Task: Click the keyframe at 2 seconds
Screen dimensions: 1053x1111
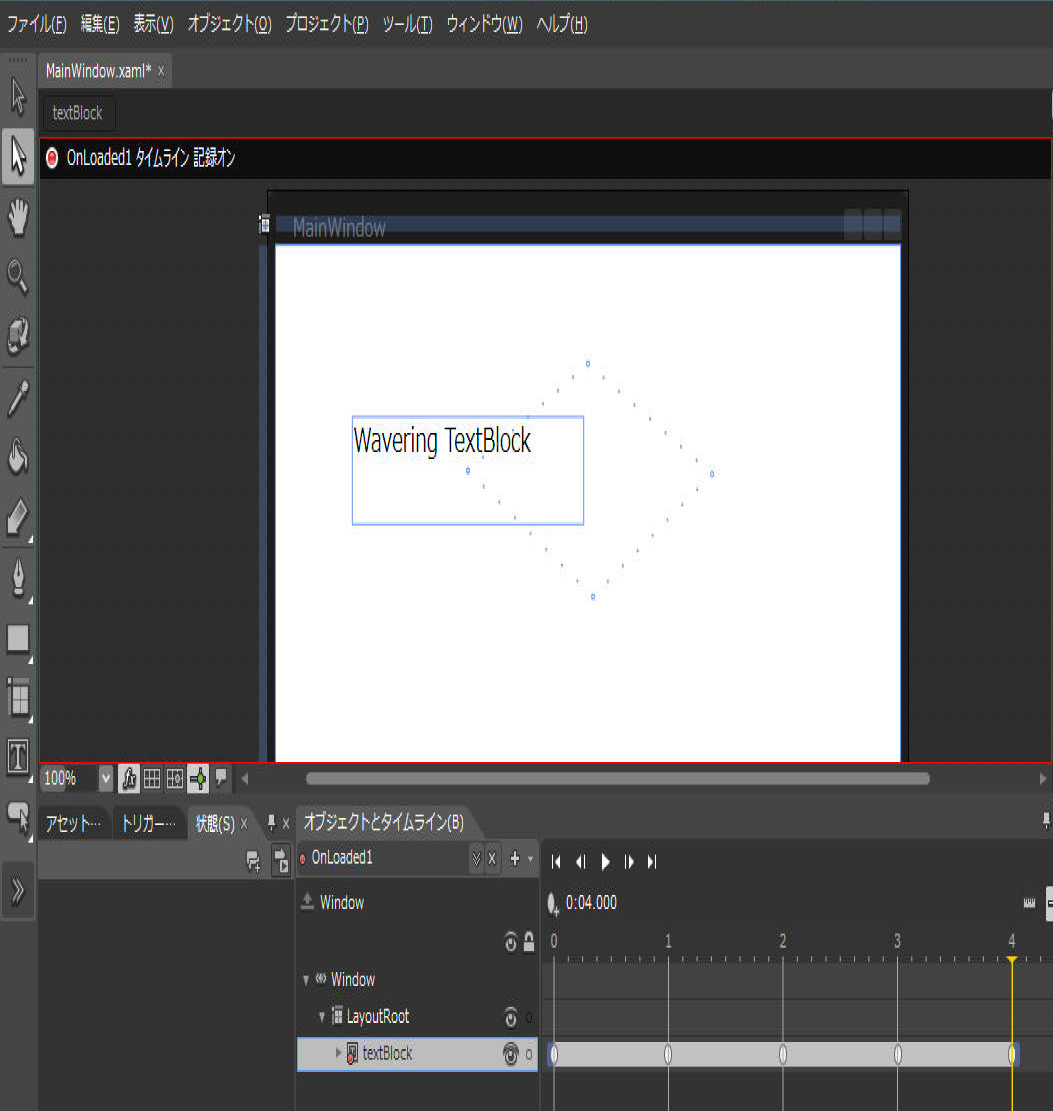Action: tap(783, 1054)
